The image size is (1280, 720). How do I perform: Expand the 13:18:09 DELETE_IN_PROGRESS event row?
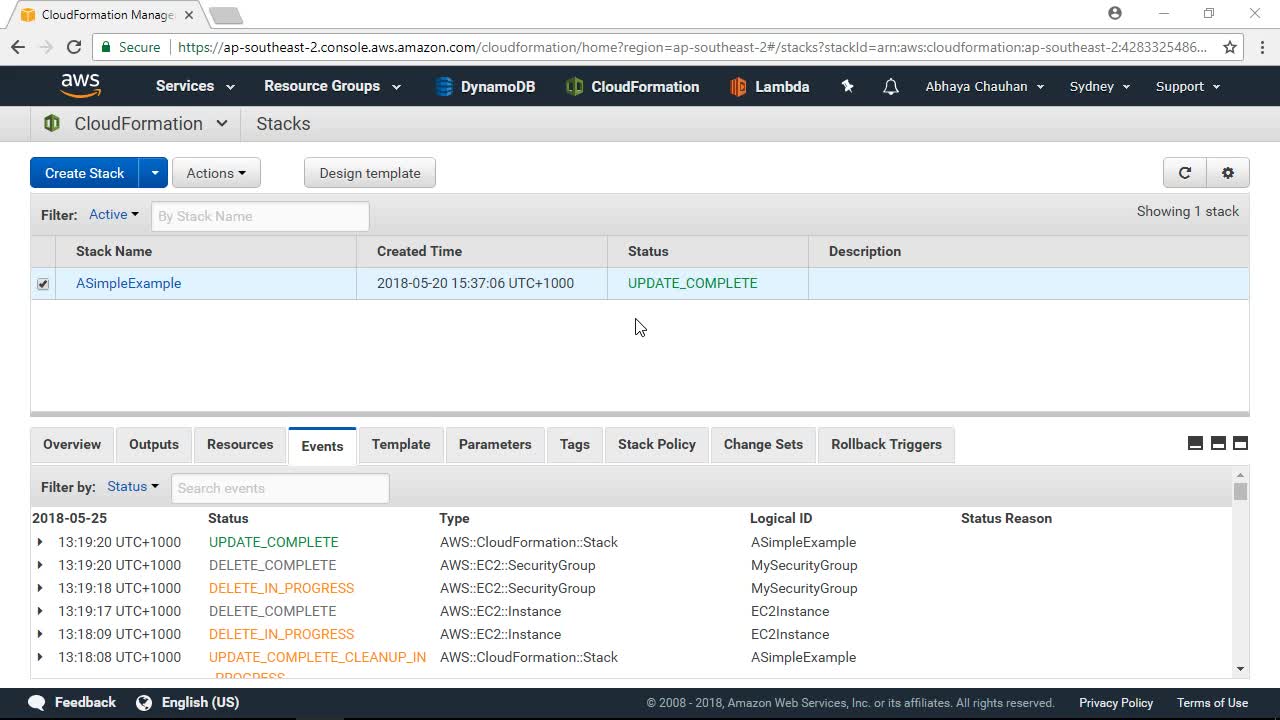(40, 634)
